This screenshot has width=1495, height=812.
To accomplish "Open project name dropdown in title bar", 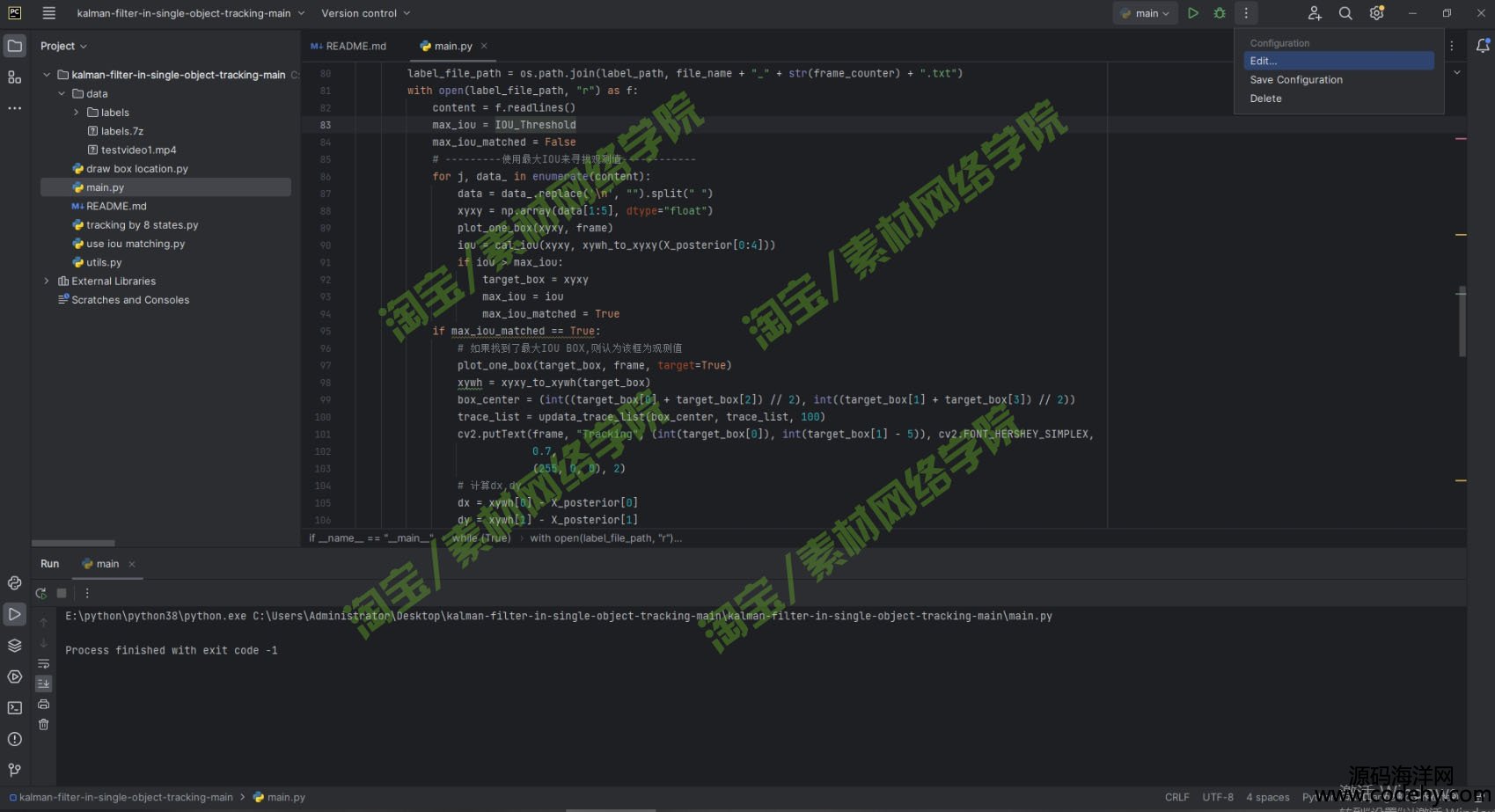I will [x=191, y=13].
